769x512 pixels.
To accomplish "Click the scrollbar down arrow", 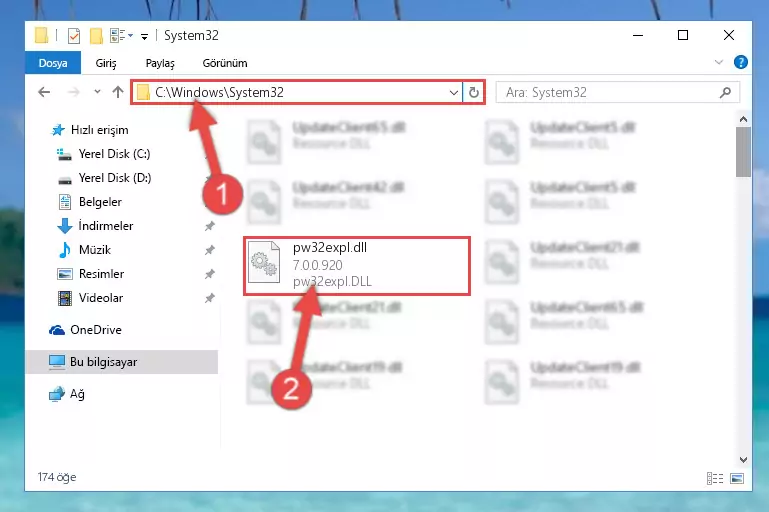I will point(743,460).
